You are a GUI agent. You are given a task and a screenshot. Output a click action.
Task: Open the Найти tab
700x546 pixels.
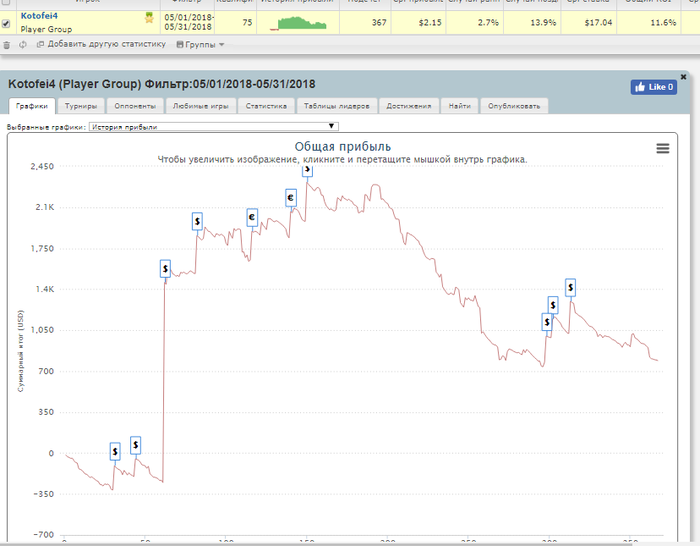point(459,106)
